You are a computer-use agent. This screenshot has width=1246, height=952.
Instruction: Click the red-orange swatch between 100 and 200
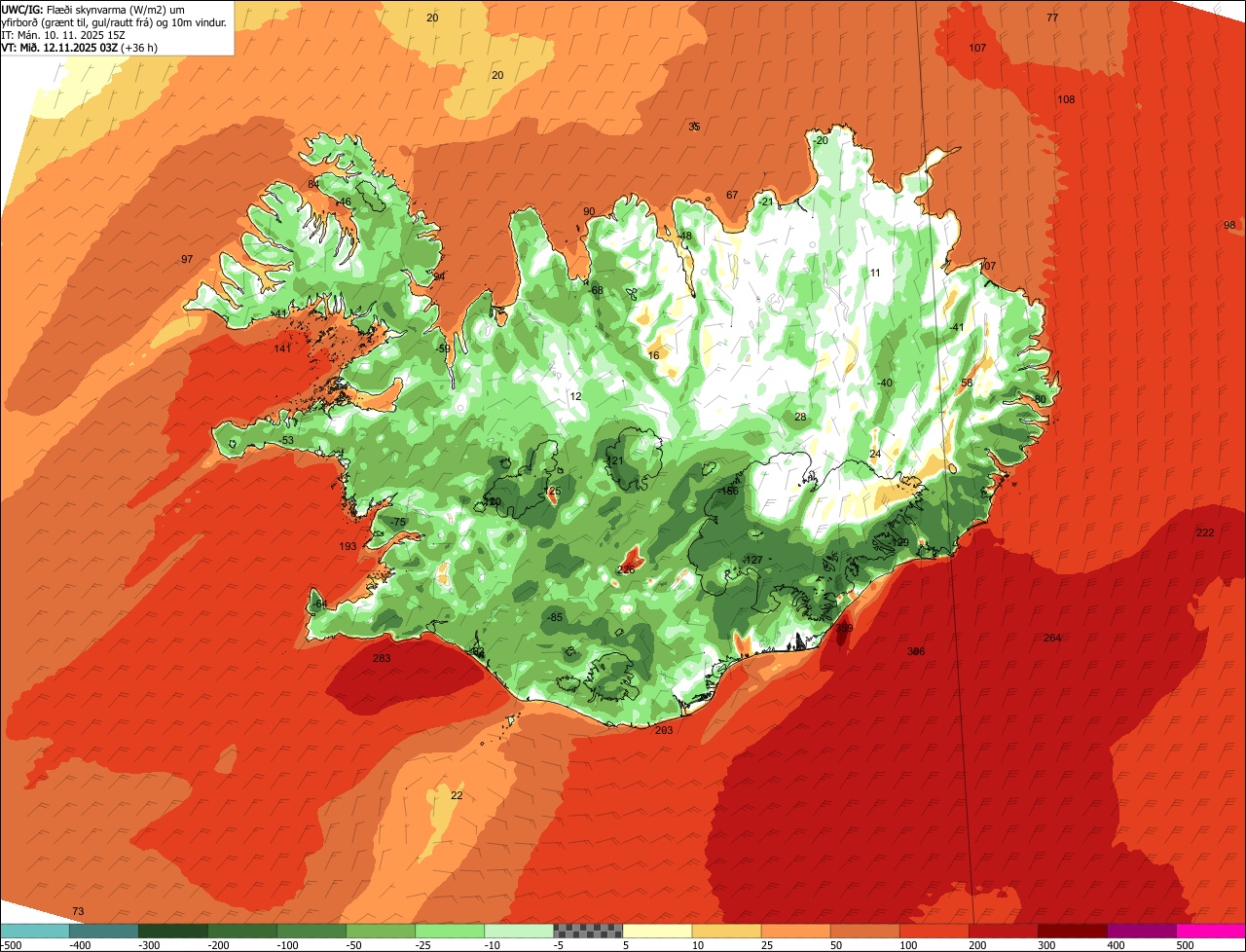click(x=934, y=931)
